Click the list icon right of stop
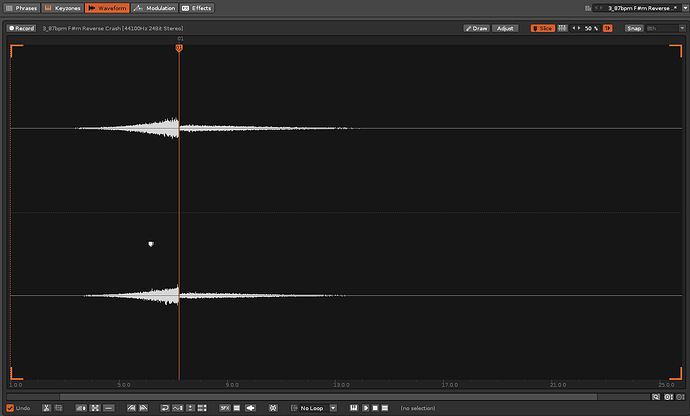 click(385, 408)
